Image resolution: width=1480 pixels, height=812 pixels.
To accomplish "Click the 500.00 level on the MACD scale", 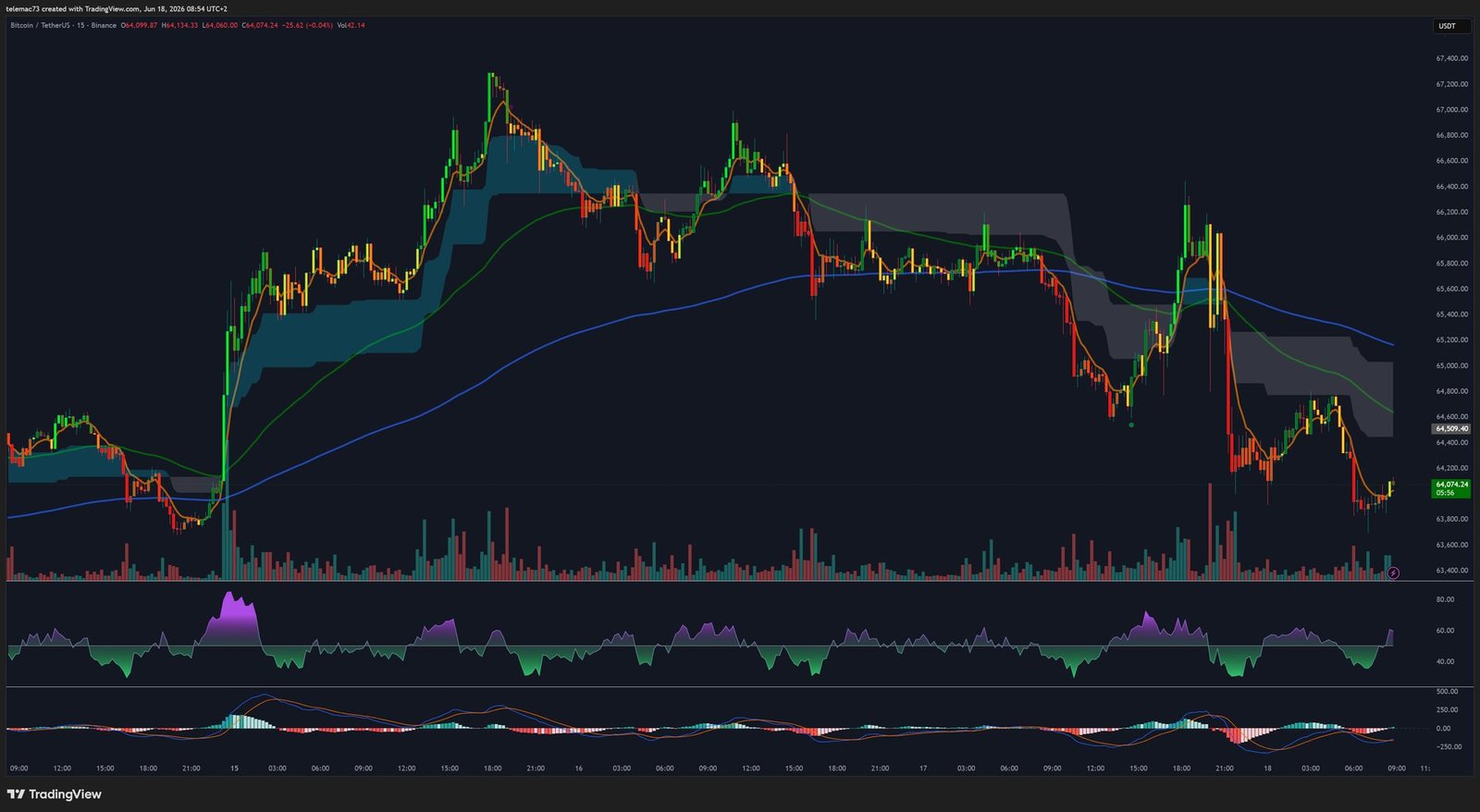I will tap(1448, 692).
